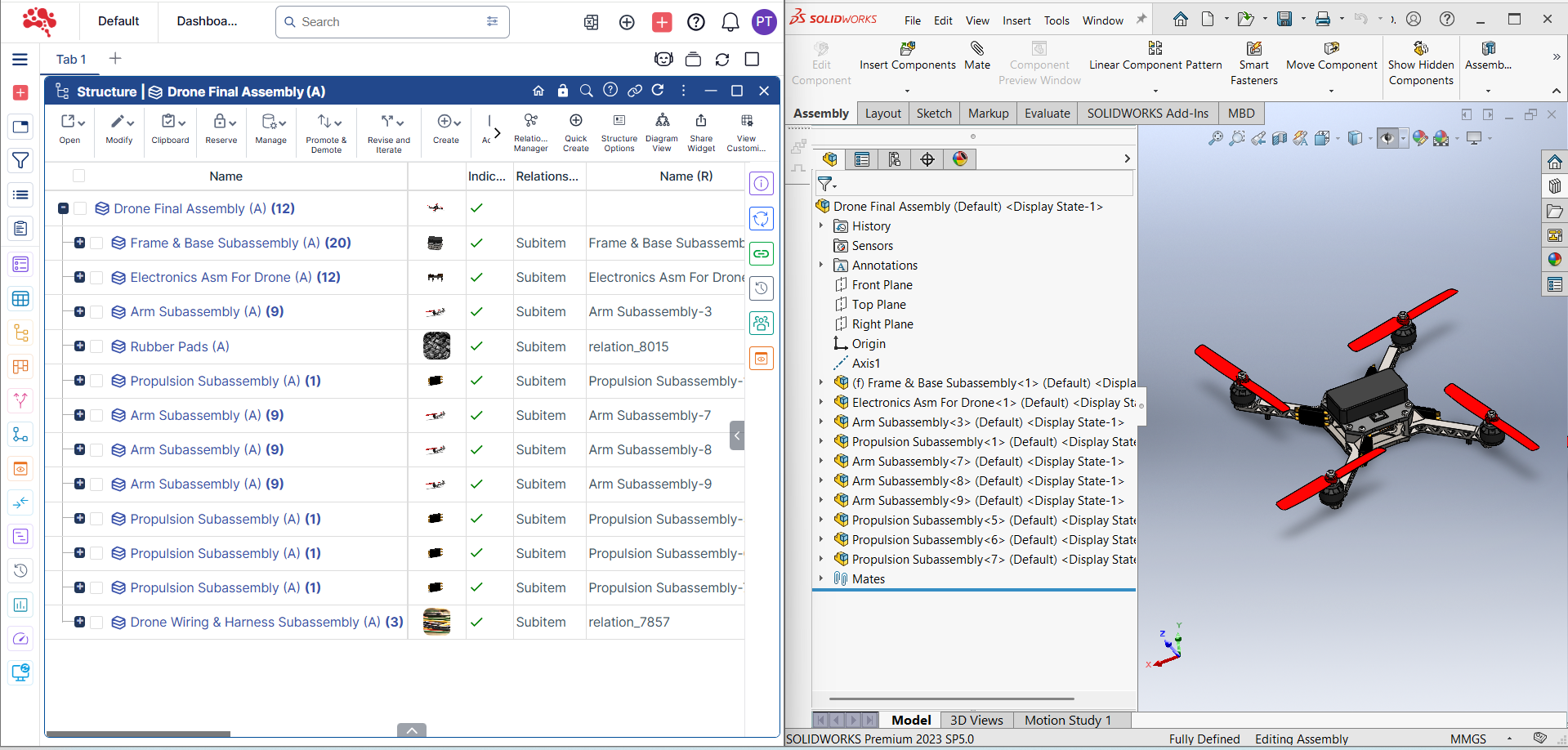
Task: Select all rows via the header checkbox
Action: (x=78, y=176)
